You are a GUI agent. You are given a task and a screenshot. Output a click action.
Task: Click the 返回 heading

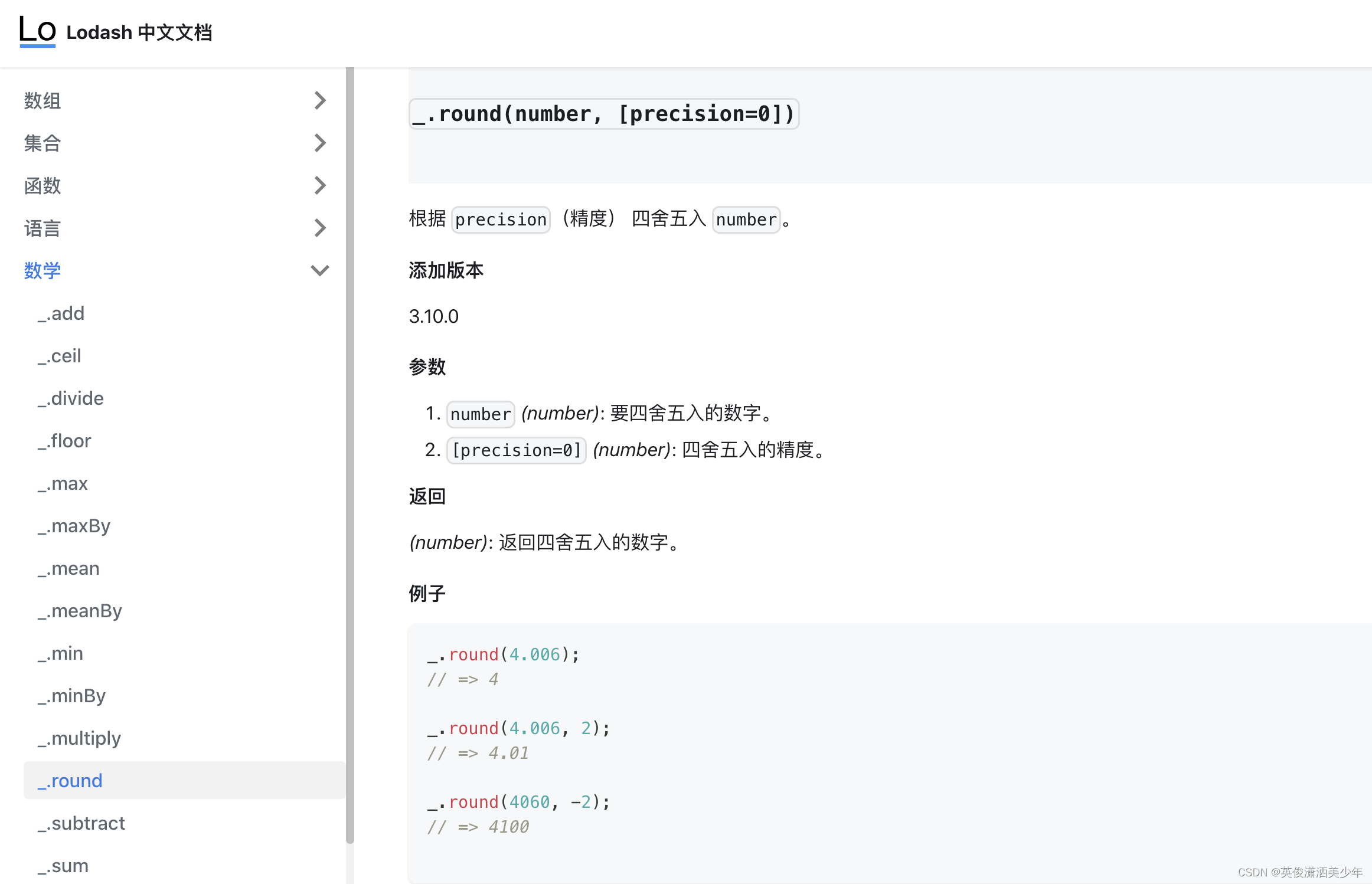point(427,496)
